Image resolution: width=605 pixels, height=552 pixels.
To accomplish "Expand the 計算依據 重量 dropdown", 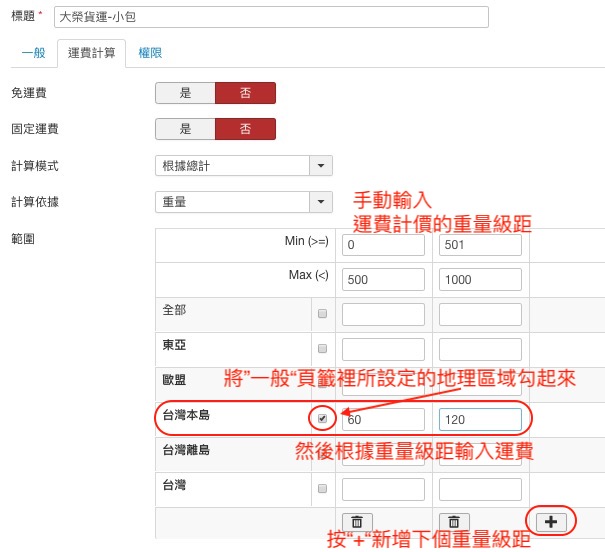I will coord(320,201).
